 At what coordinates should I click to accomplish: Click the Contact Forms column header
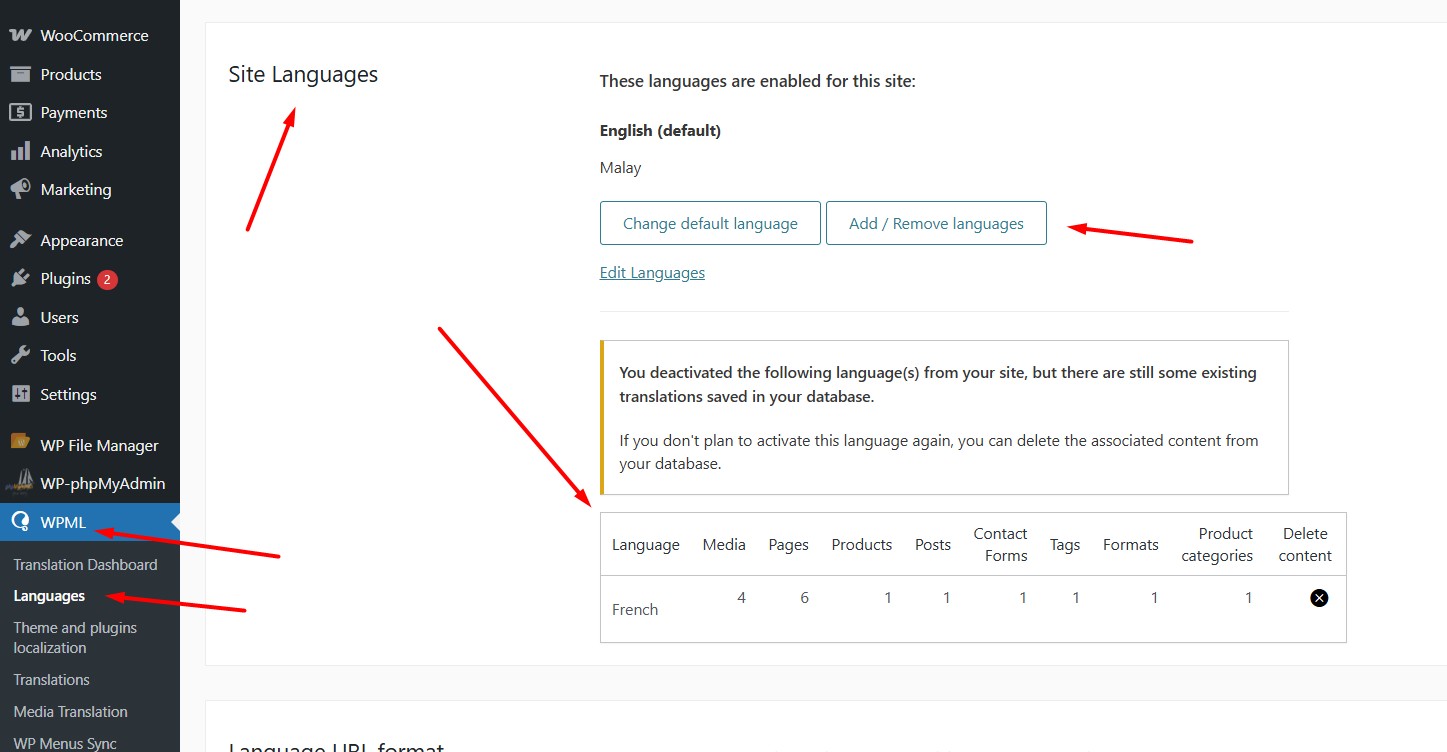click(1000, 545)
